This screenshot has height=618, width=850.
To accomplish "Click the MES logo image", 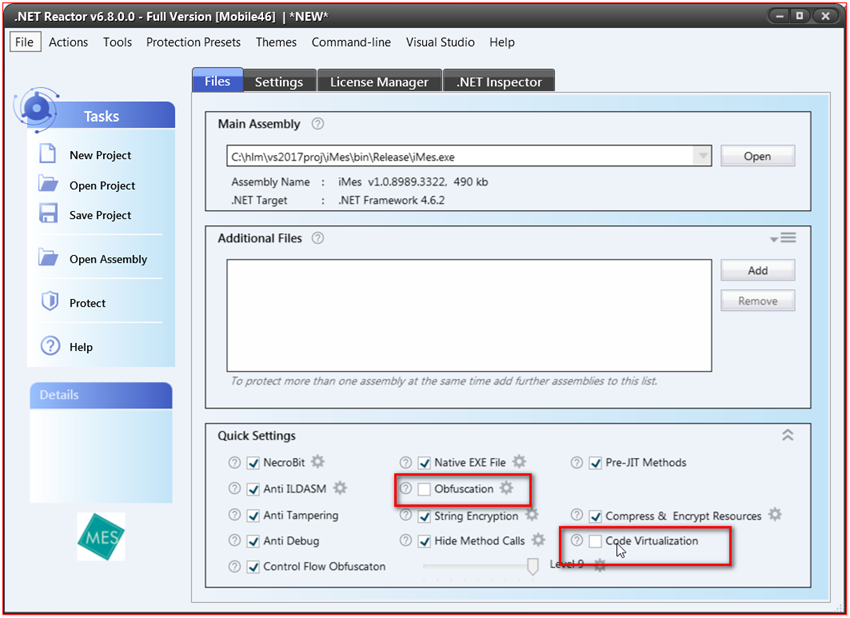I will 101,537.
